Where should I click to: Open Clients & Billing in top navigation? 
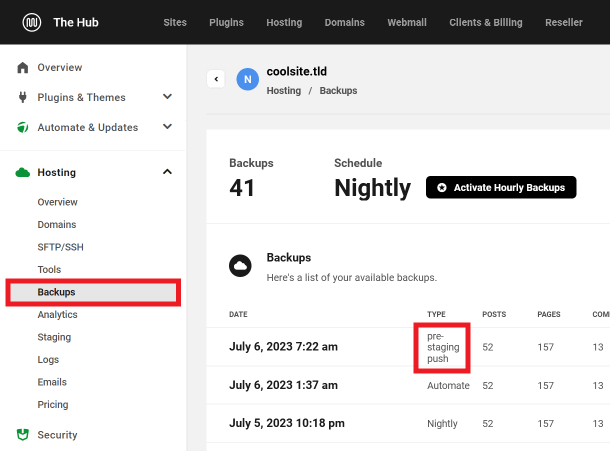(x=485, y=22)
